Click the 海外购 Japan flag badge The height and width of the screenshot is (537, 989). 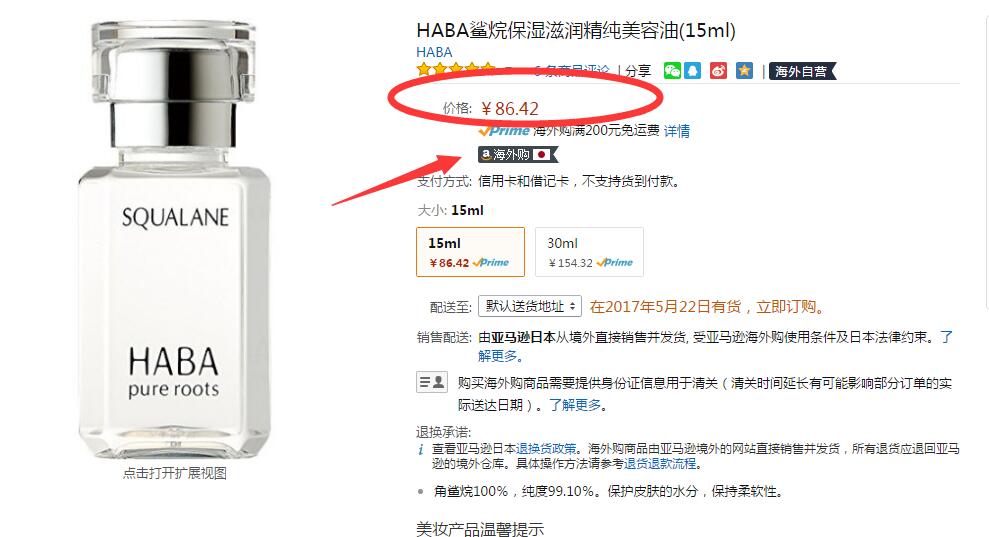tap(518, 154)
